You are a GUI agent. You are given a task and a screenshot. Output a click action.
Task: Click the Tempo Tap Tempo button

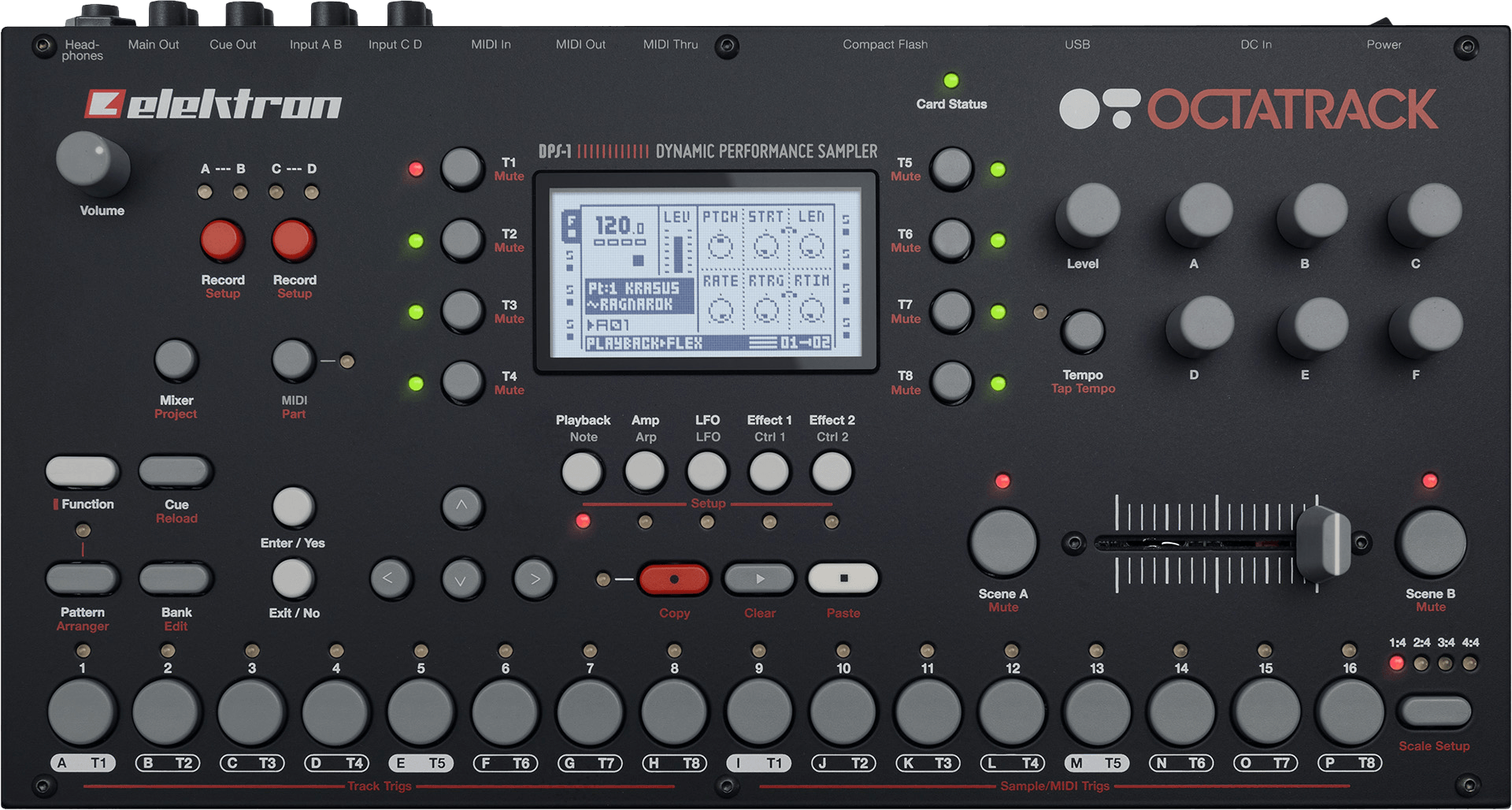(x=1083, y=332)
